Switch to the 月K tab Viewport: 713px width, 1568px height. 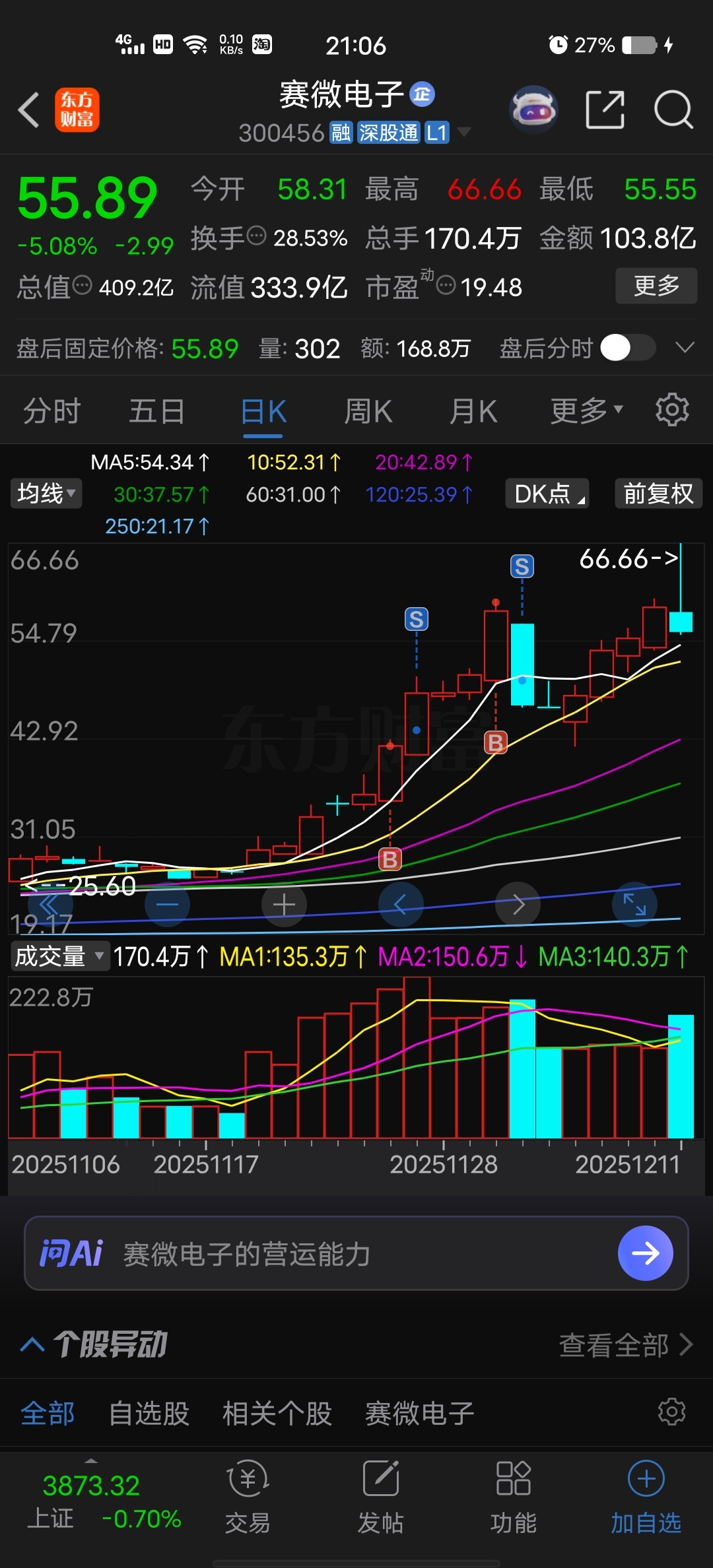point(473,412)
